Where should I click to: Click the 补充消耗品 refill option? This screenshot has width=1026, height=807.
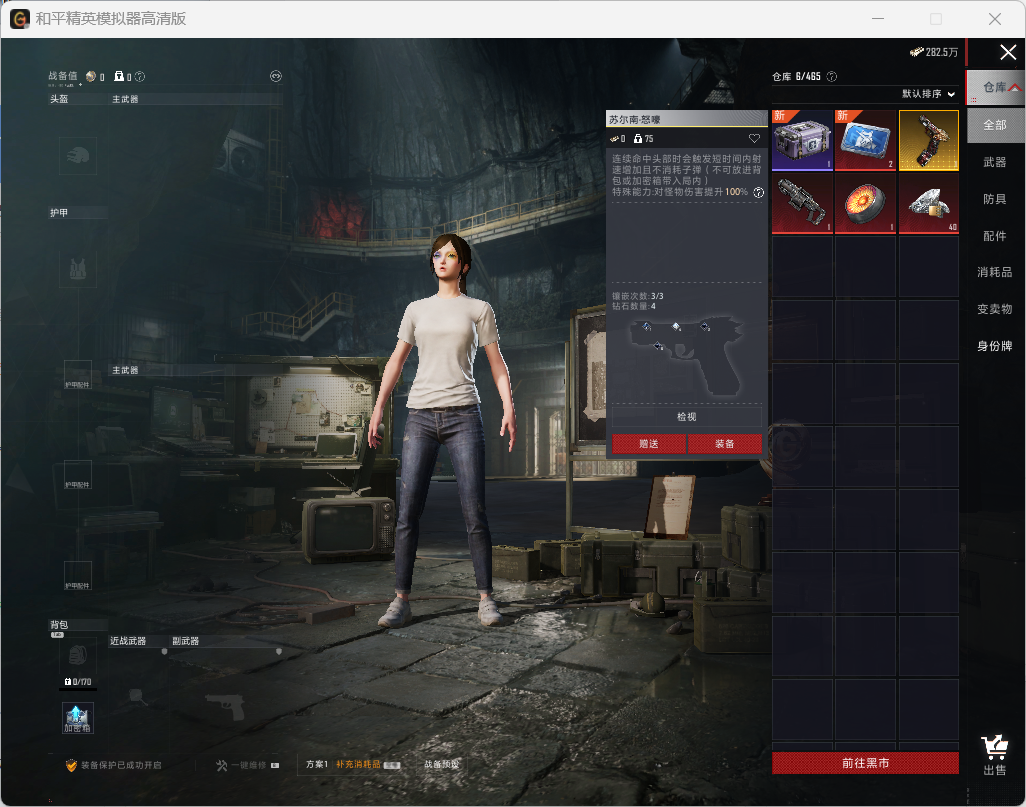point(358,764)
